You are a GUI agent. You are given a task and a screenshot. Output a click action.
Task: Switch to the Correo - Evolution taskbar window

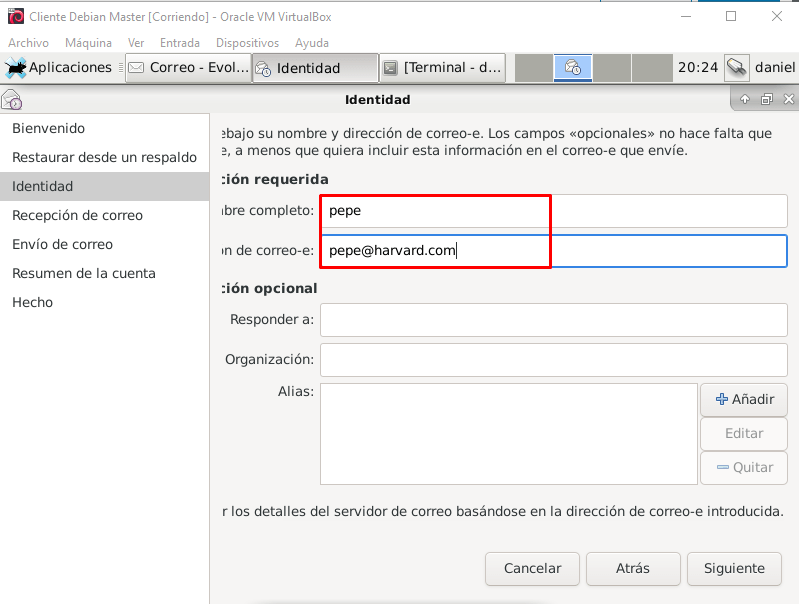pyautogui.click(x=187, y=68)
